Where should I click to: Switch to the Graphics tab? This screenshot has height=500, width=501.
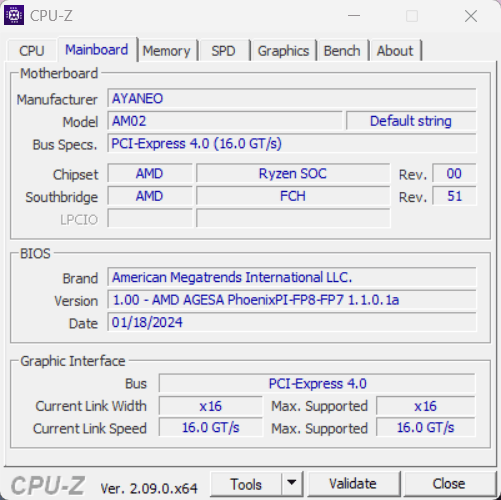284,51
